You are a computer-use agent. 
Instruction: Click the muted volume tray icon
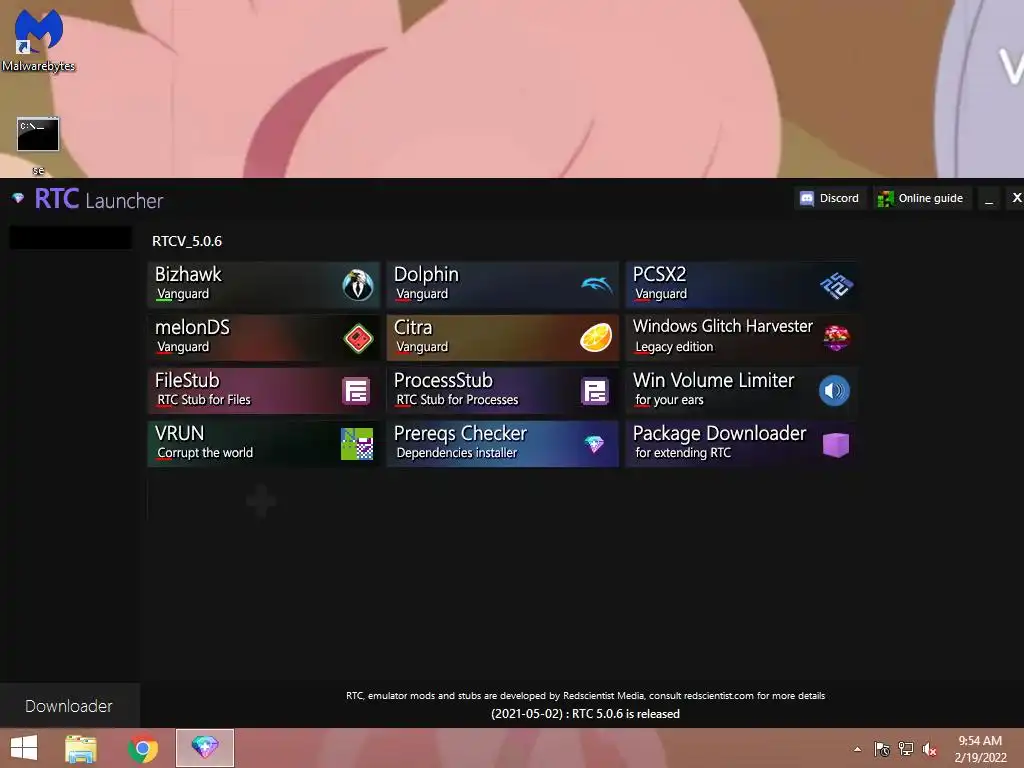(x=929, y=749)
